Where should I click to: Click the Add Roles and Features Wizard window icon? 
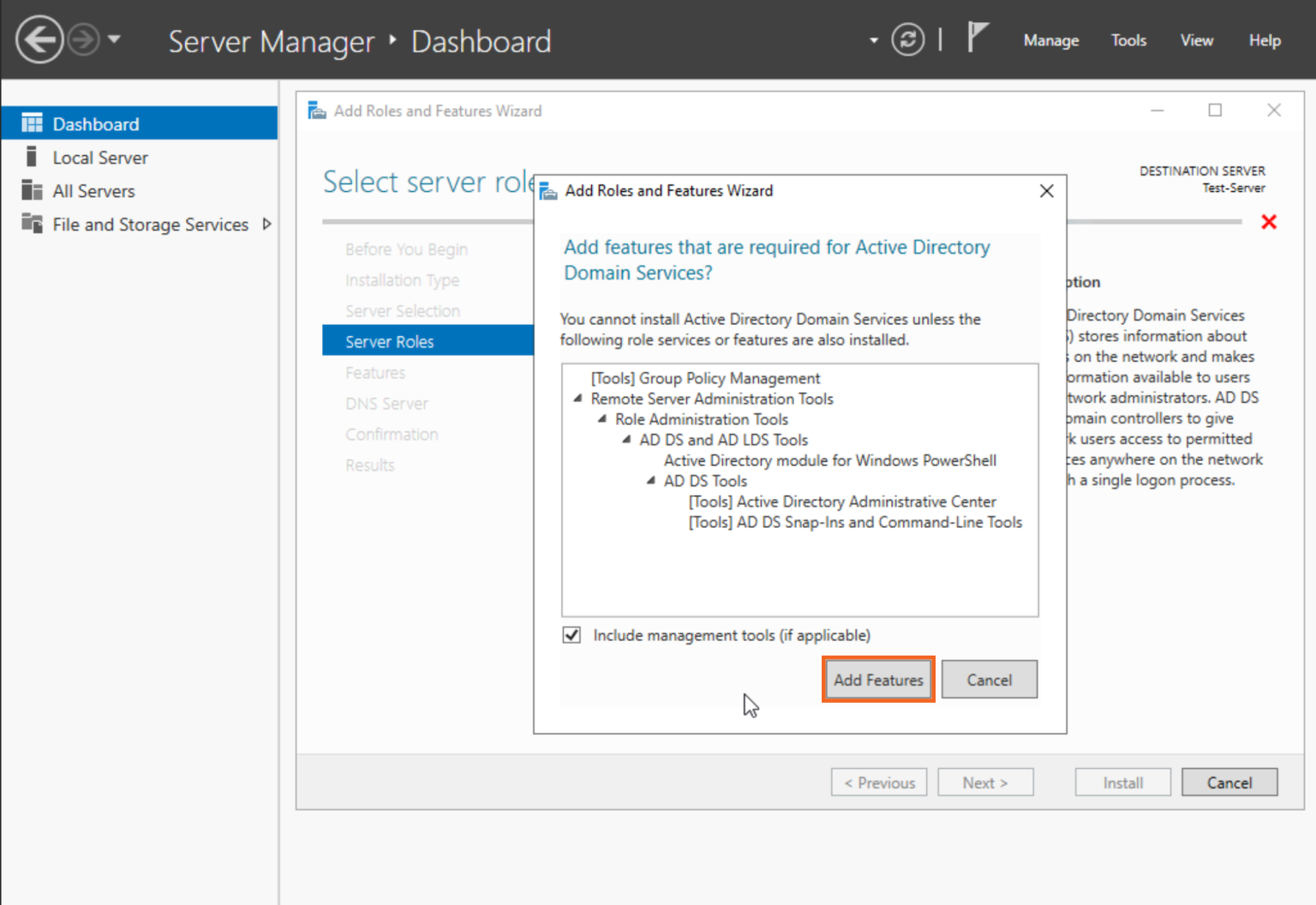tap(316, 110)
